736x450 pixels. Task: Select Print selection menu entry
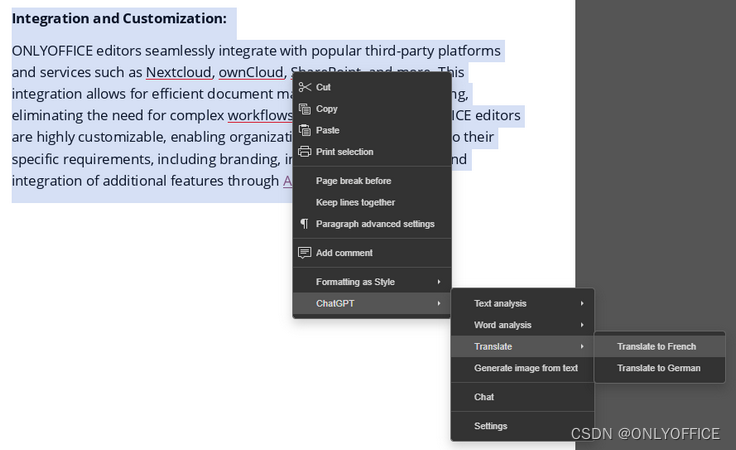372,152
